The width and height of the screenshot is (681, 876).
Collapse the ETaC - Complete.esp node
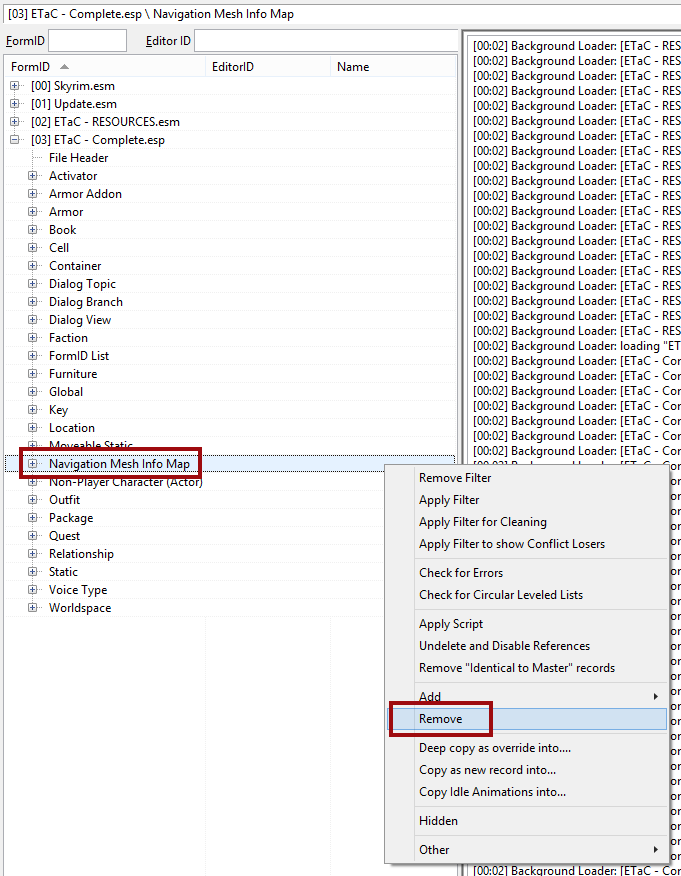(x=15, y=140)
